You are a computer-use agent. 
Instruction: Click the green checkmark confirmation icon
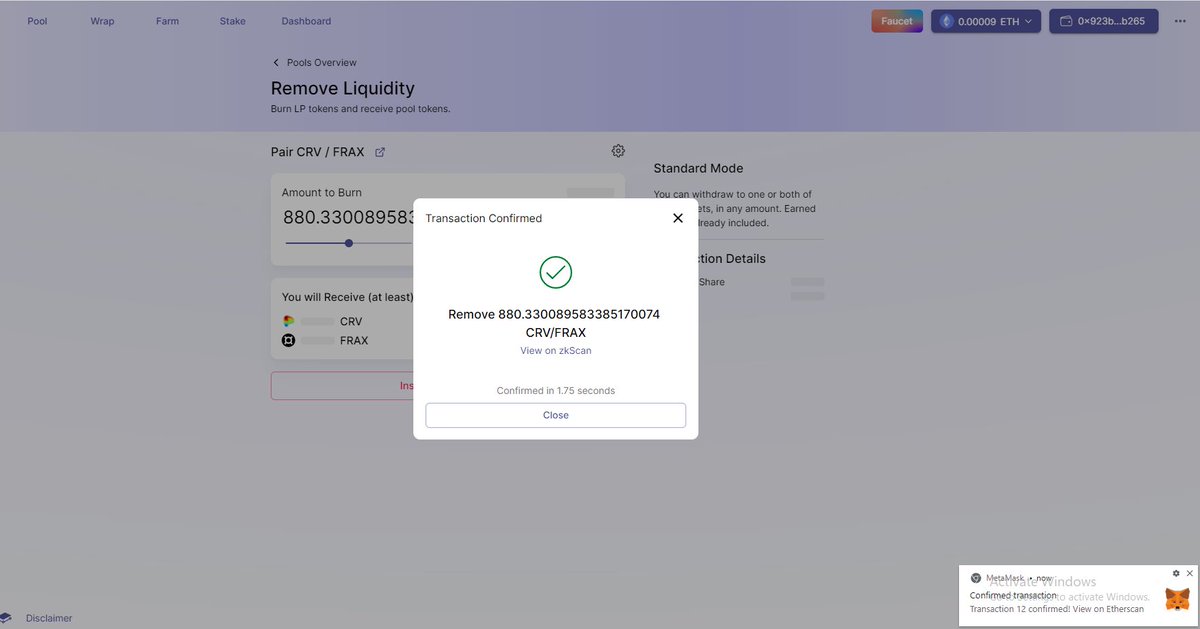click(x=556, y=272)
